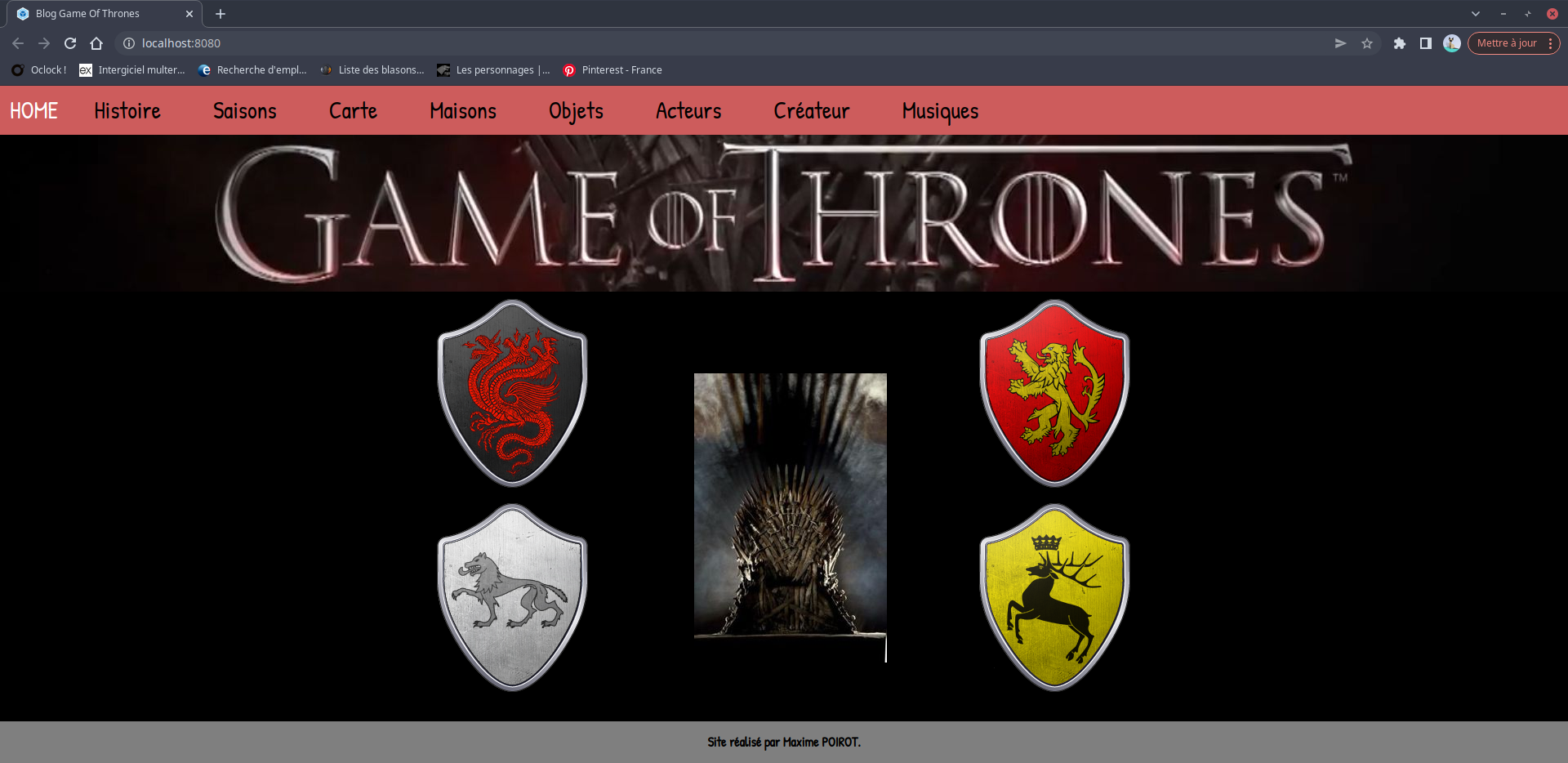
Task: Click the Mettre à jour button
Action: tap(1506, 43)
